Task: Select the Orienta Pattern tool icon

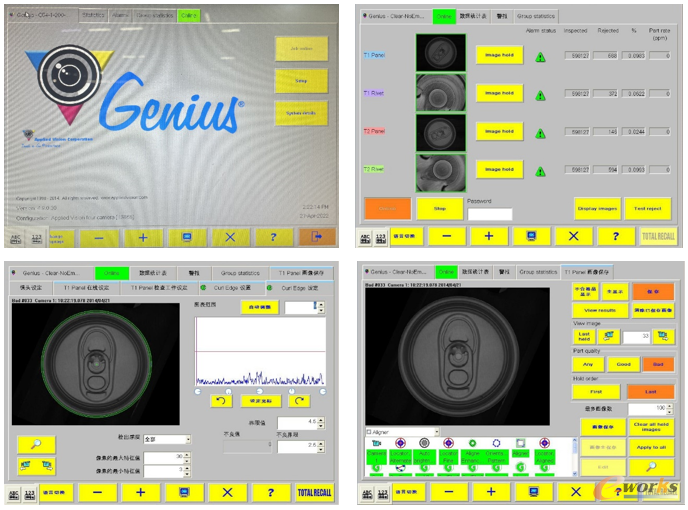Action: 496,443
